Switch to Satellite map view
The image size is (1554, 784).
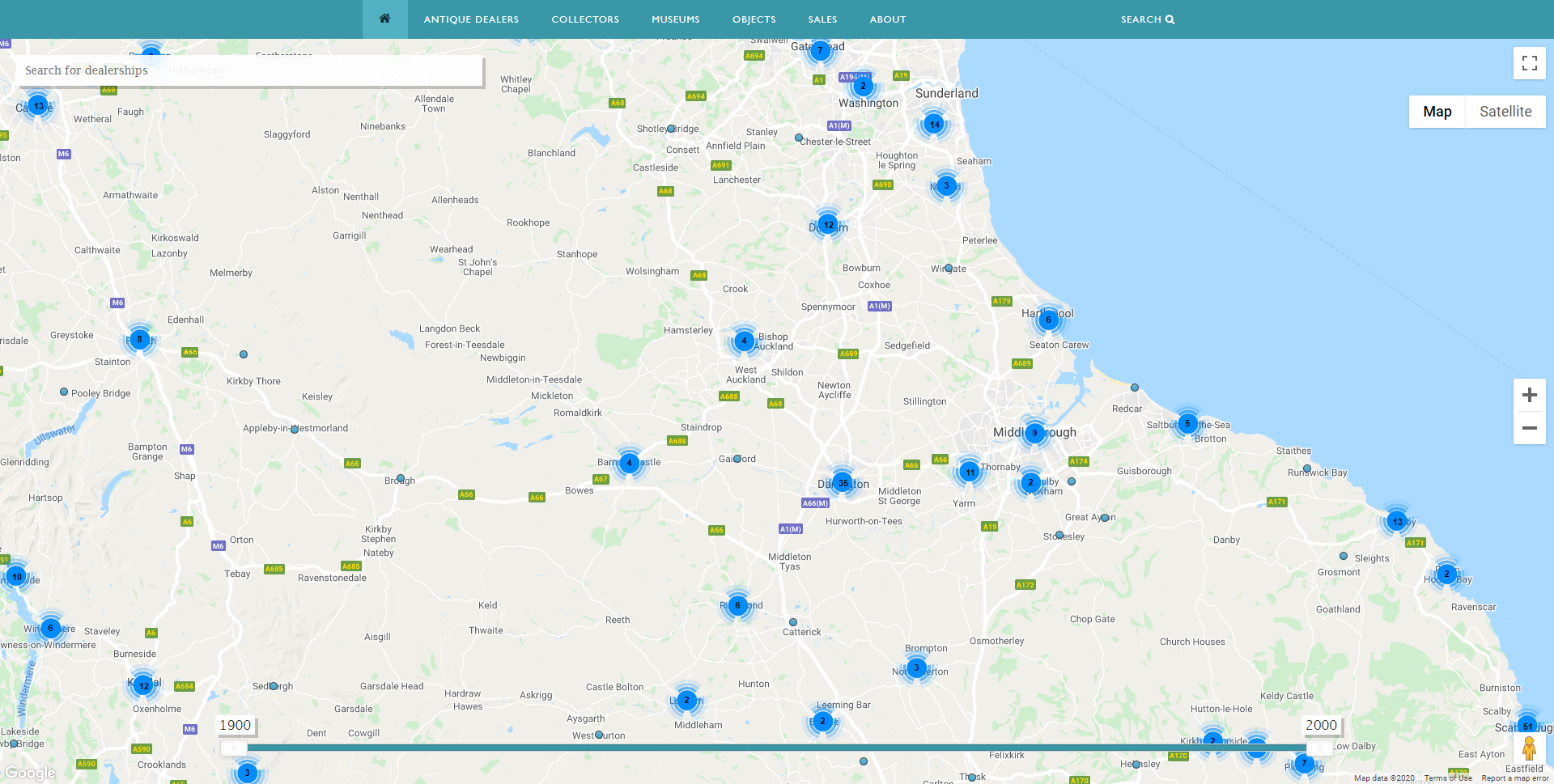click(1505, 112)
